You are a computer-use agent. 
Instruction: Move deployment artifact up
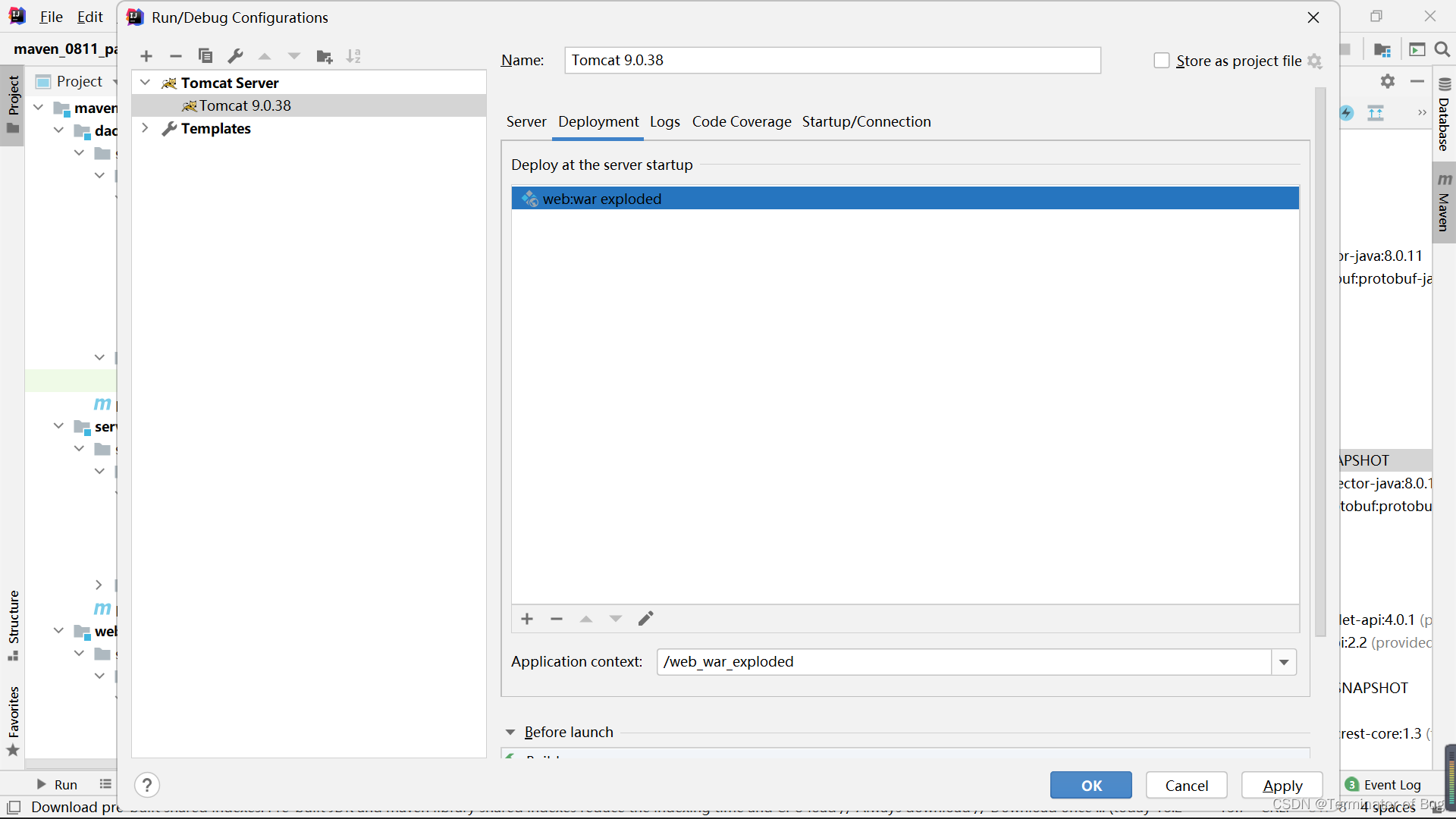586,619
